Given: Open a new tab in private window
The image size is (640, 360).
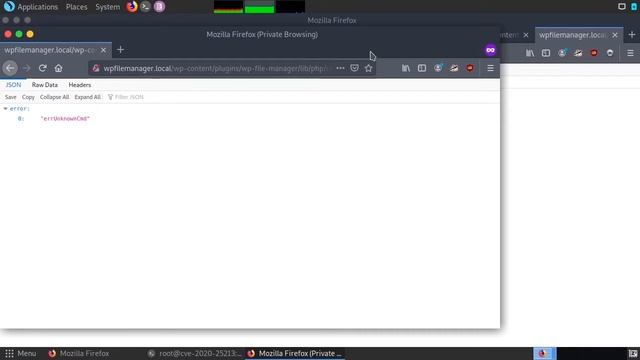Looking at the screenshot, I should (x=120, y=50).
